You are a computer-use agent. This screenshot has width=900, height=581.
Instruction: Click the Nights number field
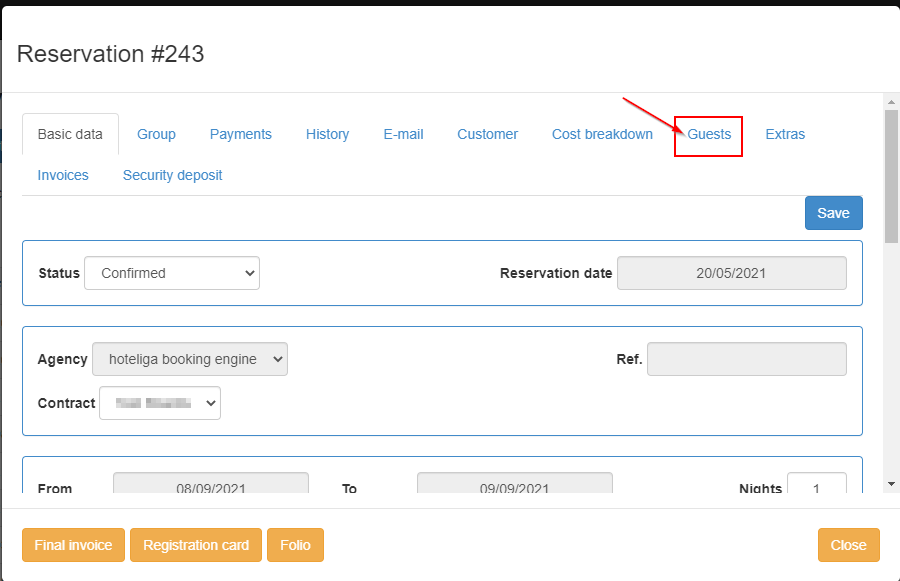pyautogui.click(x=816, y=488)
